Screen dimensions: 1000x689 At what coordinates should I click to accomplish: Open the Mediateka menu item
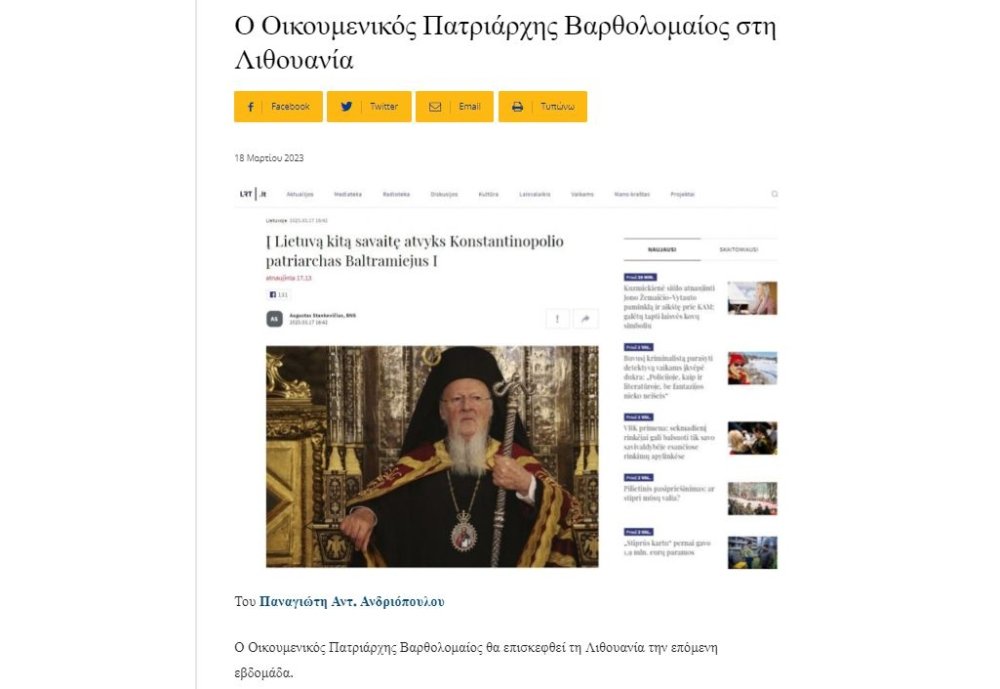[348, 194]
